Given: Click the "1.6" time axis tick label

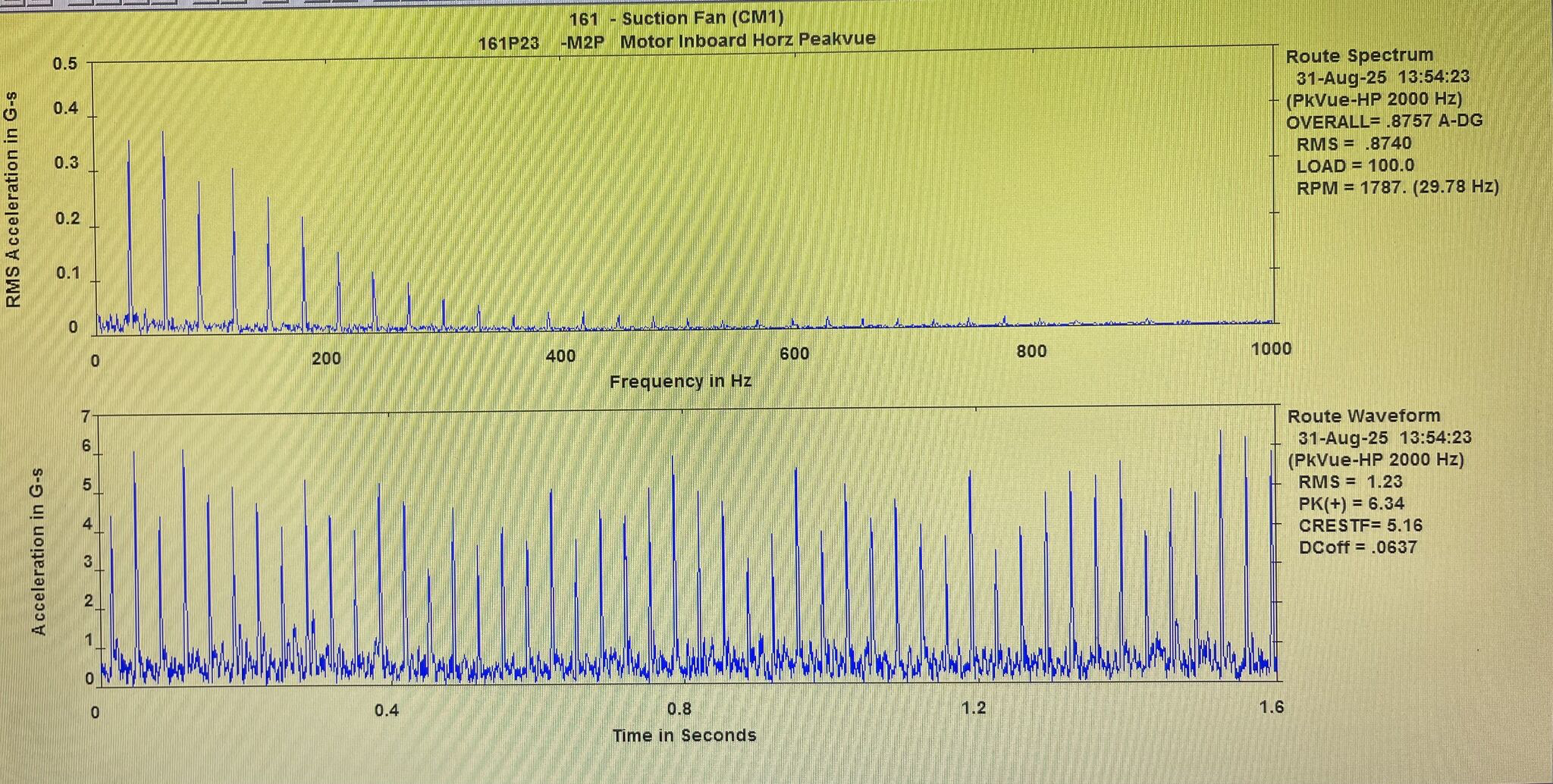Looking at the screenshot, I should [1272, 707].
